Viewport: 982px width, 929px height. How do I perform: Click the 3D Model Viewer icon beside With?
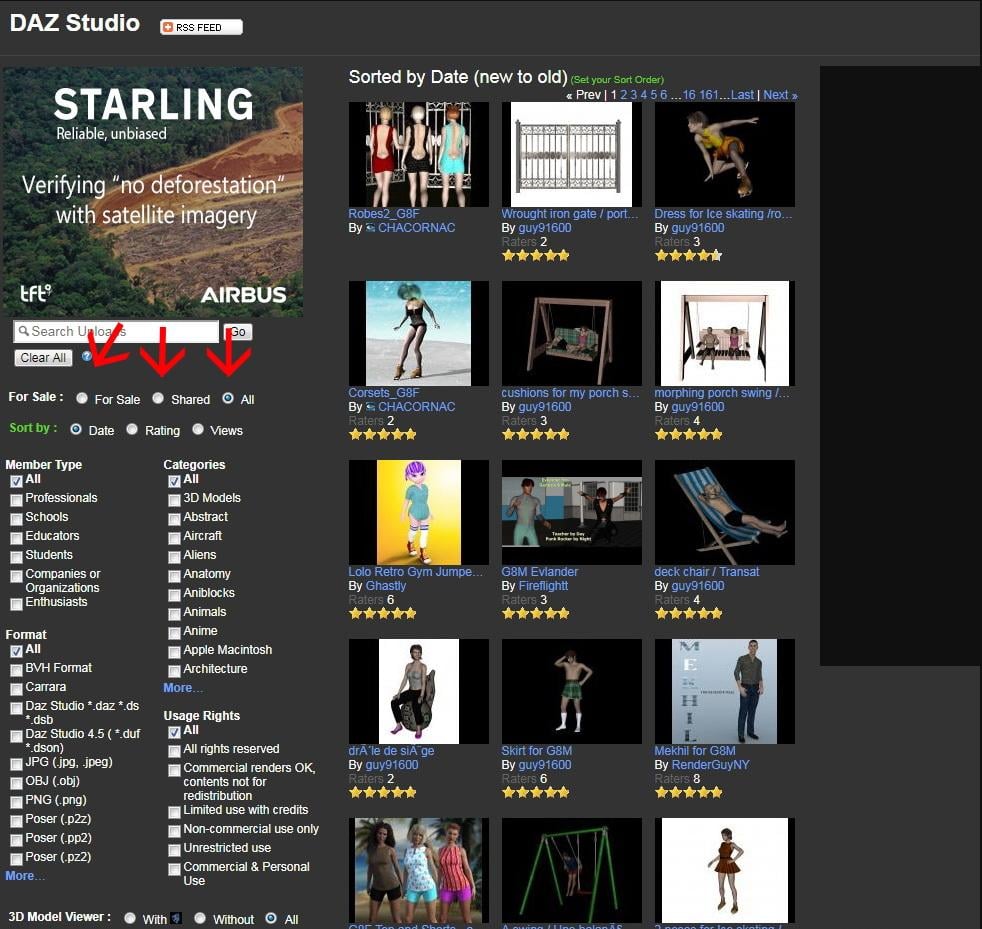pos(177,918)
